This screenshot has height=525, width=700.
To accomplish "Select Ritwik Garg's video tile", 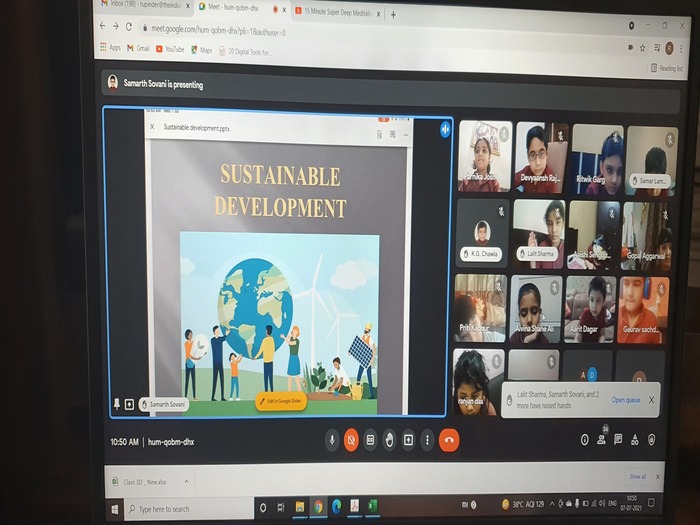I will [x=597, y=159].
